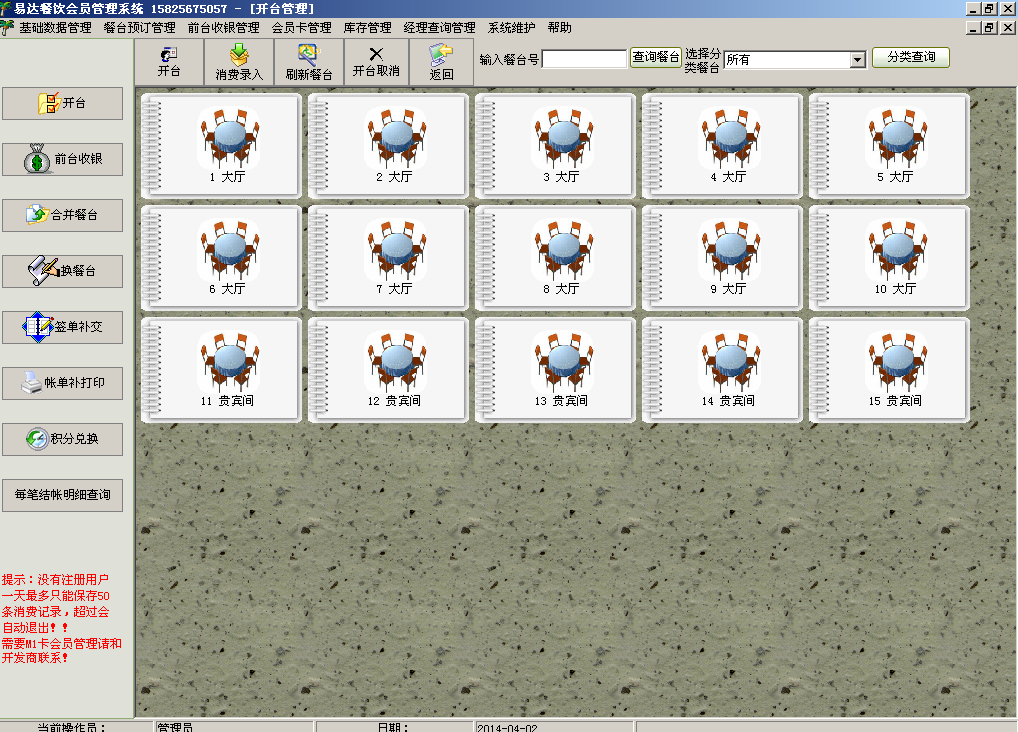Select 合并餐台 in the sidebar
This screenshot has width=1018, height=732.
62,215
